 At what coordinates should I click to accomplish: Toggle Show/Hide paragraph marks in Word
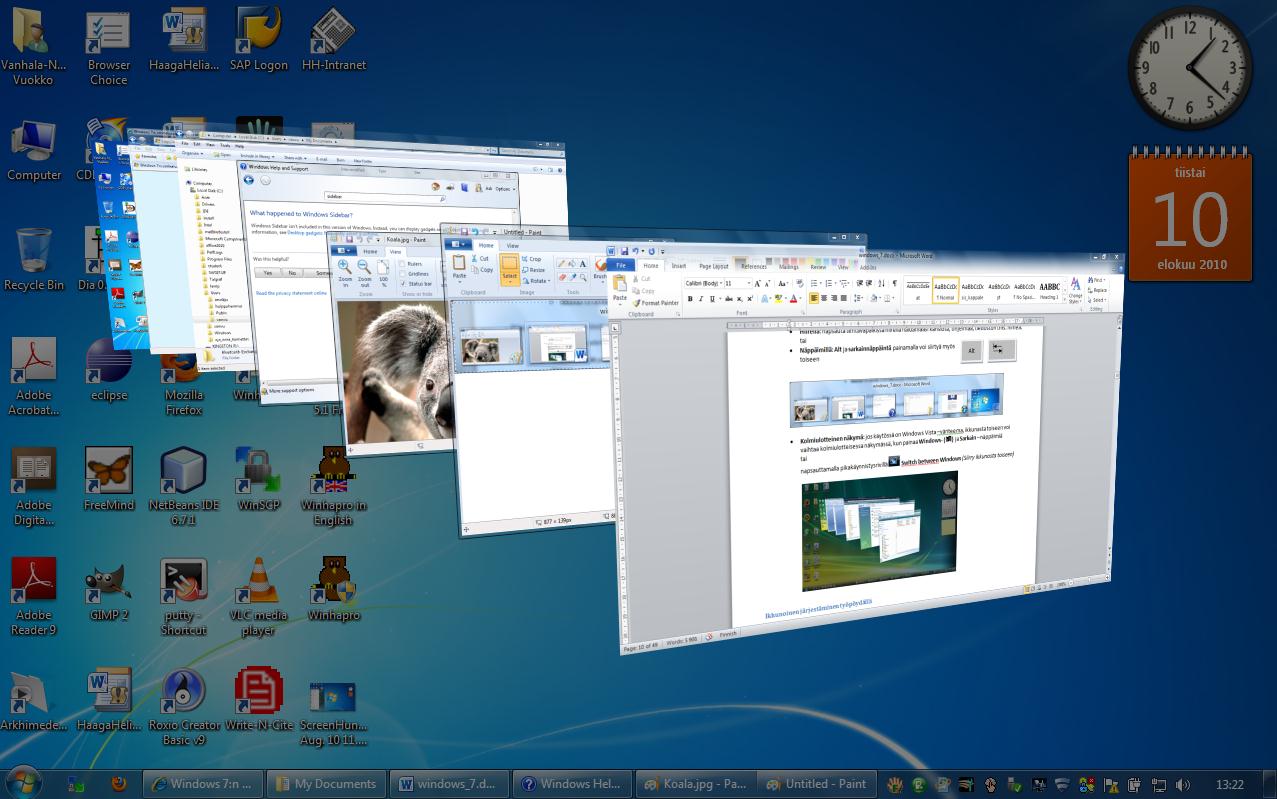(894, 283)
